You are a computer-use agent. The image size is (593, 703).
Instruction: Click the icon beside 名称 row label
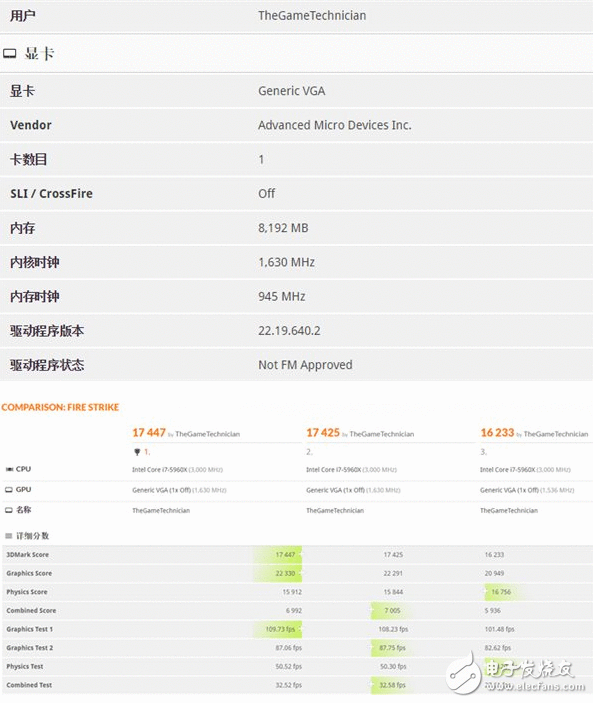coord(9,510)
